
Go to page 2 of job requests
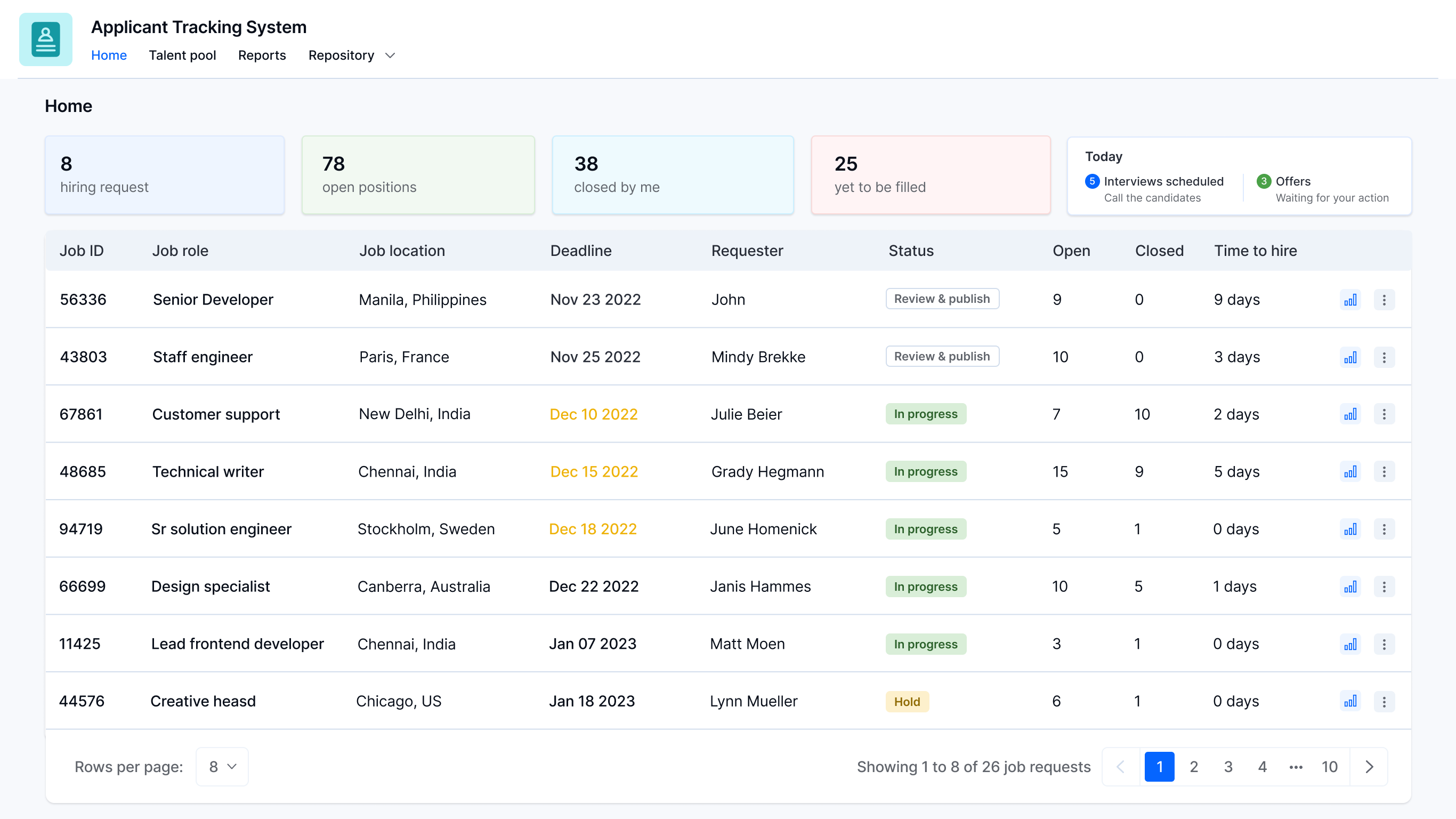point(1194,766)
